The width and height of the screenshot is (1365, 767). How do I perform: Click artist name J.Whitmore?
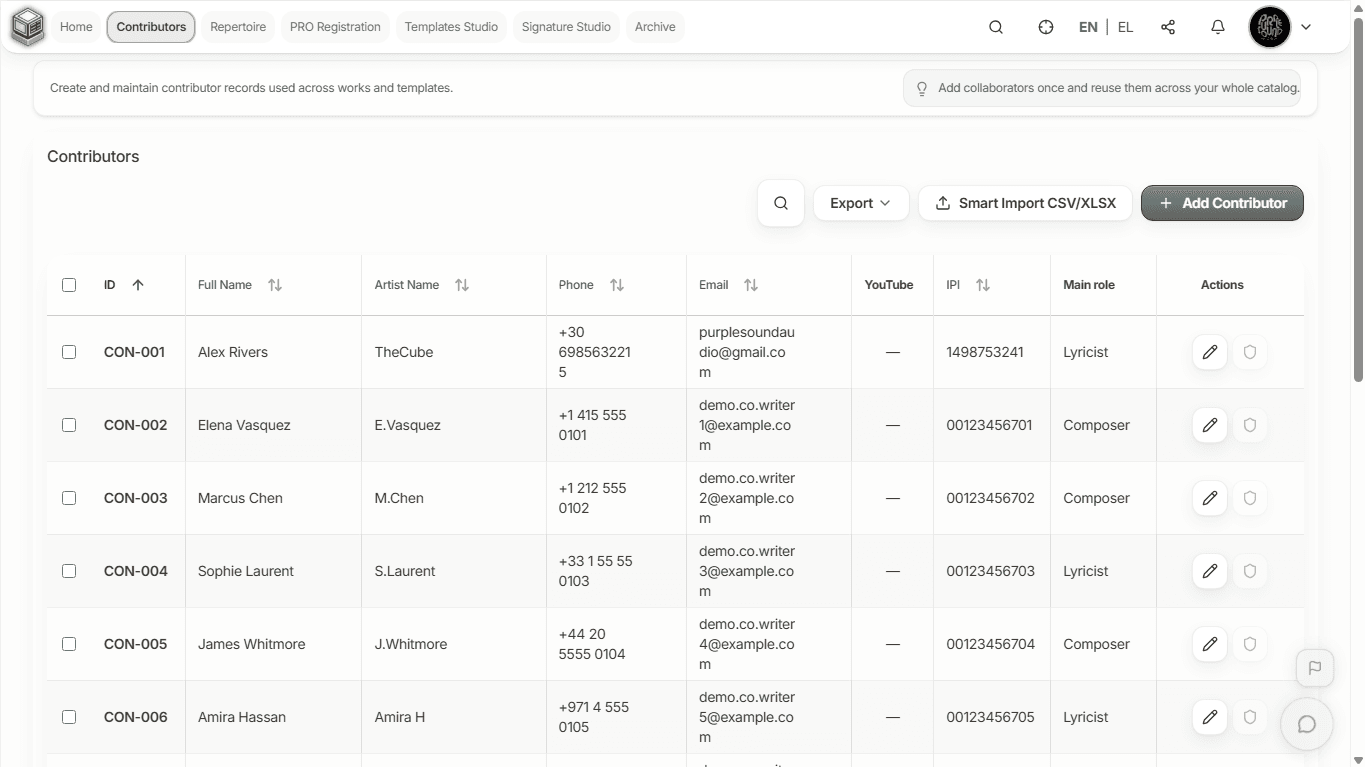click(411, 644)
